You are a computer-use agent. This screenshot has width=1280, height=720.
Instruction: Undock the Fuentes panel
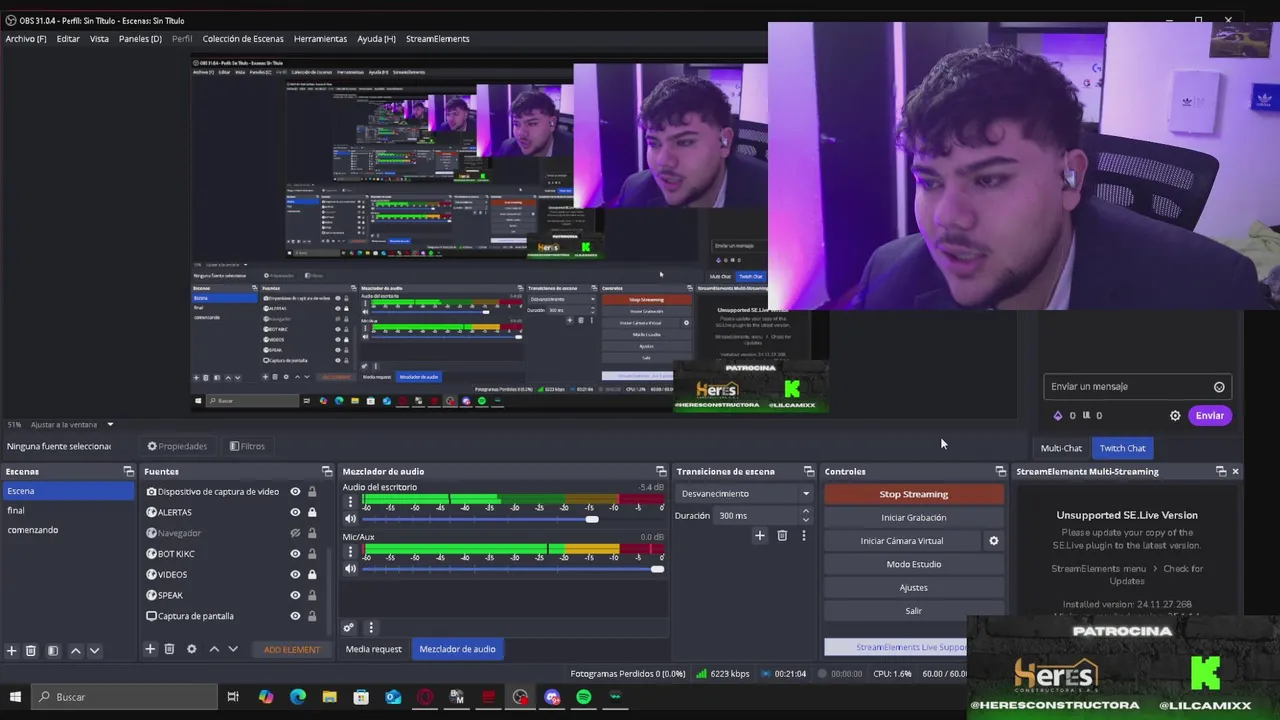[326, 472]
